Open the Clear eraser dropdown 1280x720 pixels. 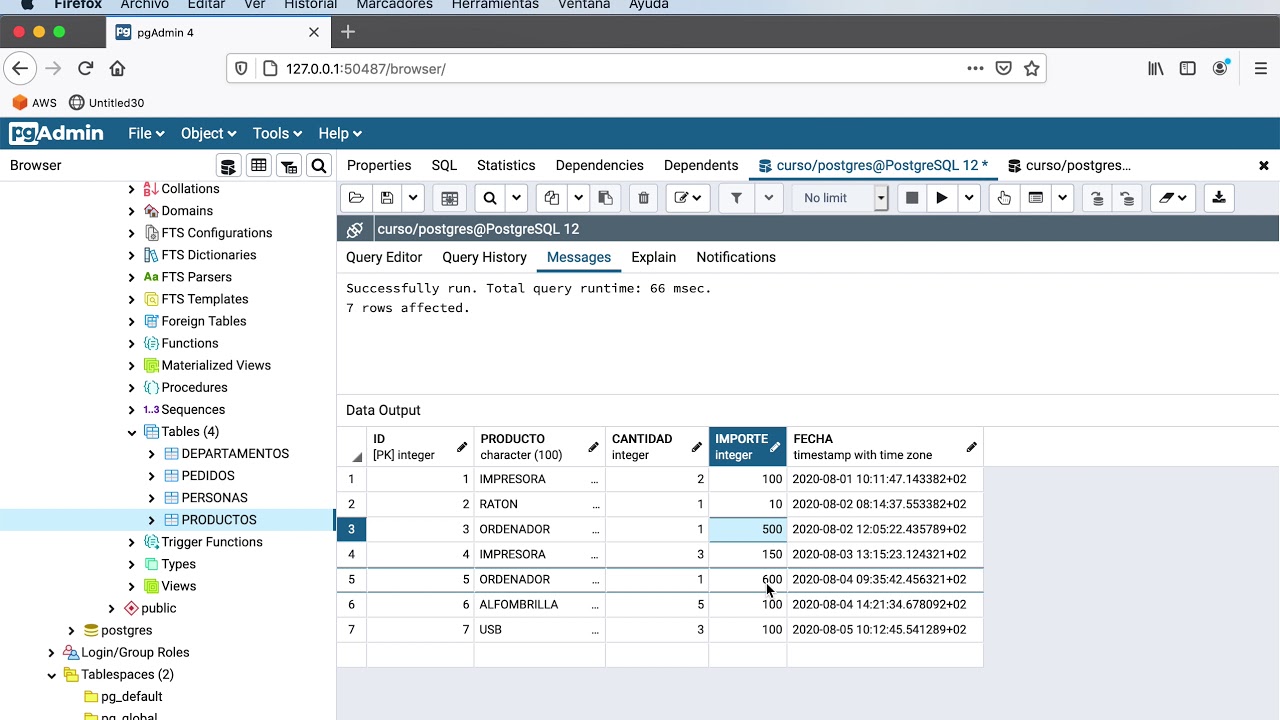point(1173,198)
